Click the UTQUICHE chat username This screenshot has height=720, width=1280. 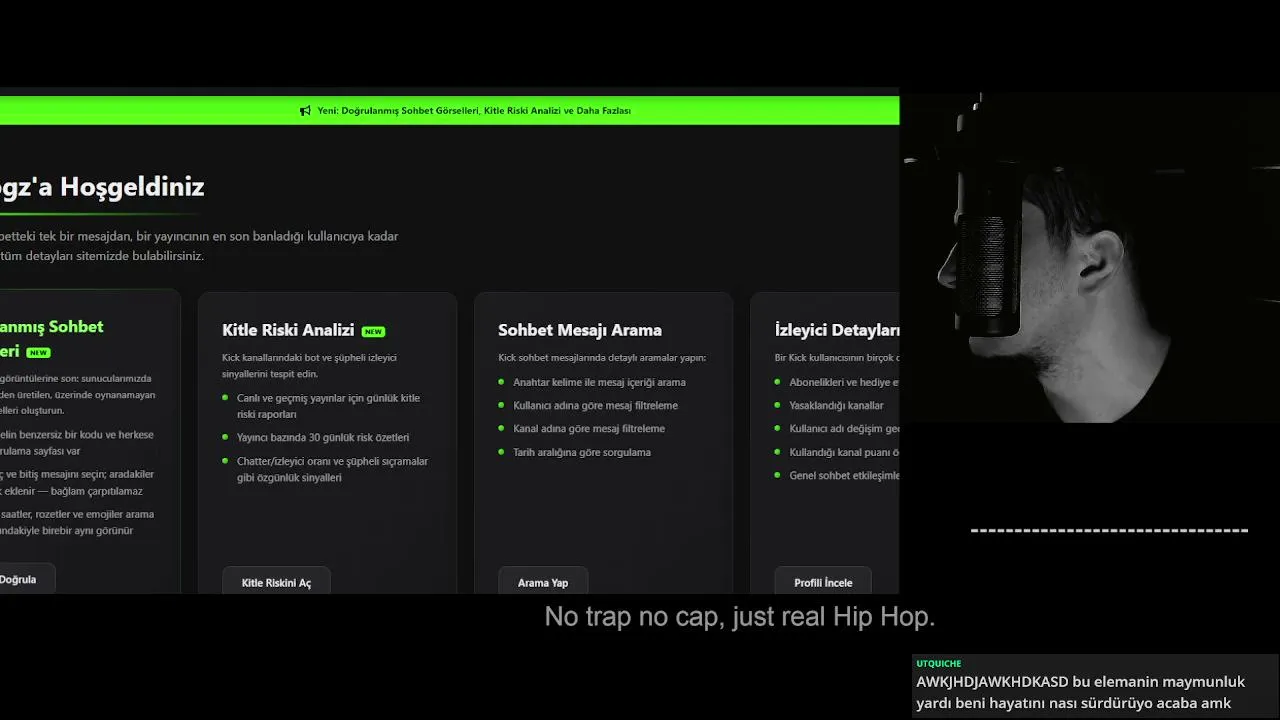pyautogui.click(x=939, y=663)
